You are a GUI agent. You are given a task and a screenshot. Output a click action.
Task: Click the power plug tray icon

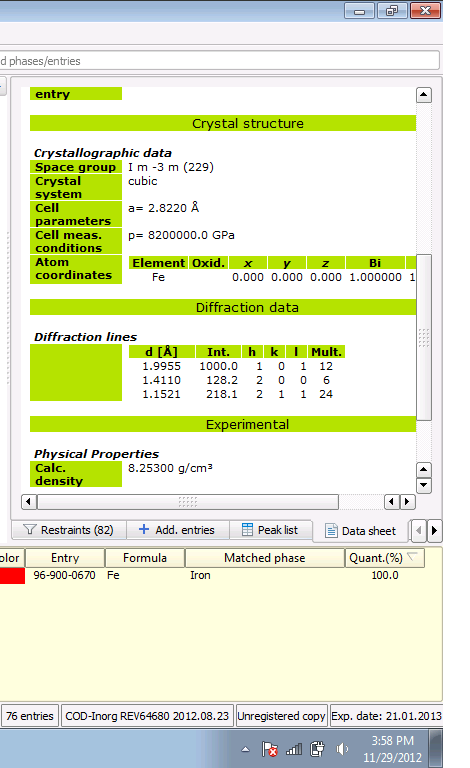[317, 749]
